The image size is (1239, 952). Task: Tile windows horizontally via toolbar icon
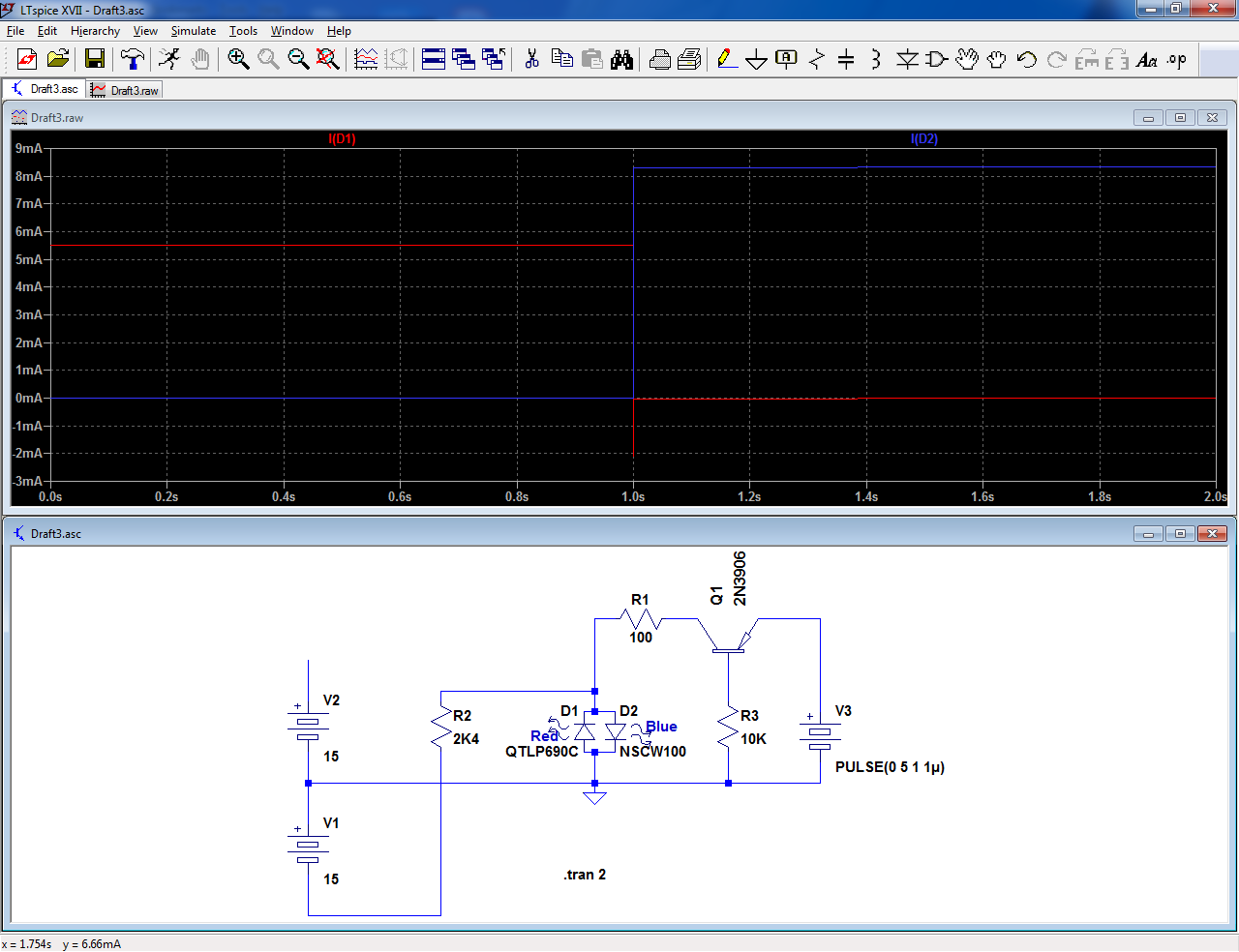pos(434,59)
